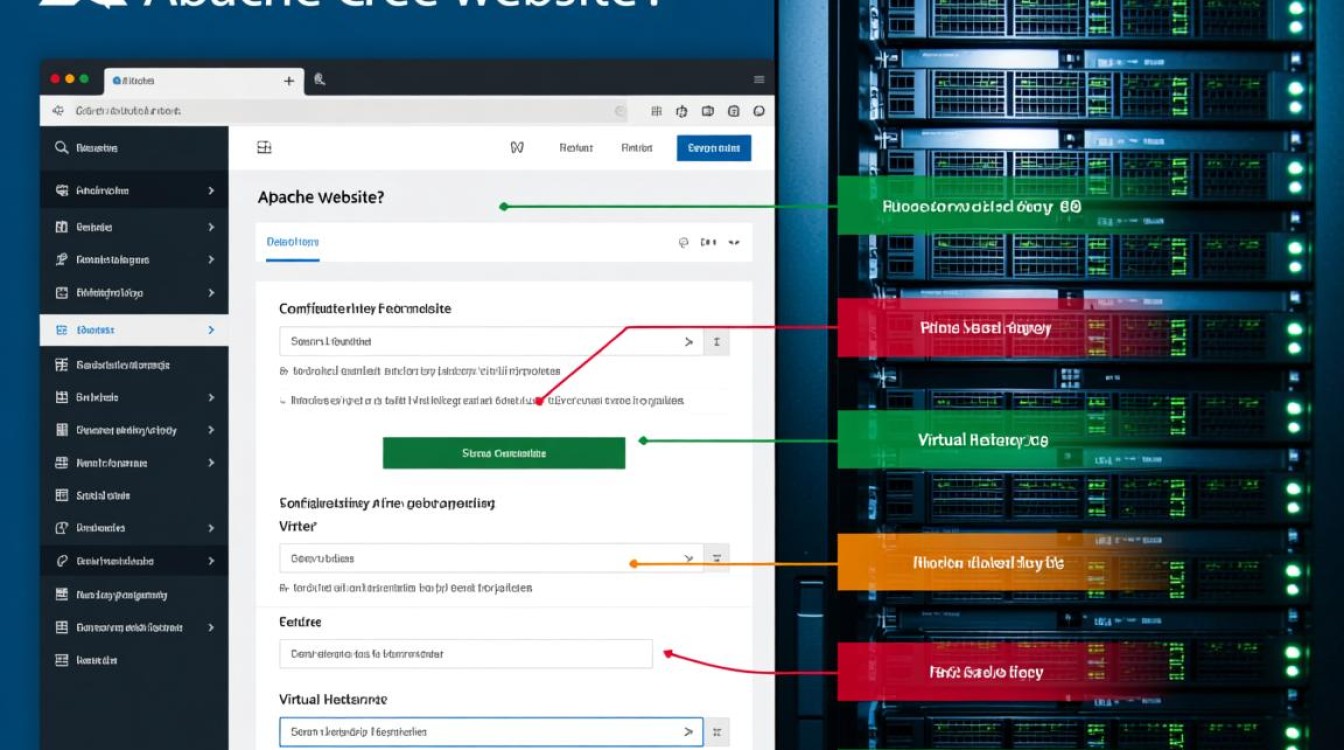Image resolution: width=1344 pixels, height=750 pixels.
Task: Click the chat bubble icon in the browser toolbar
Action: pos(759,111)
